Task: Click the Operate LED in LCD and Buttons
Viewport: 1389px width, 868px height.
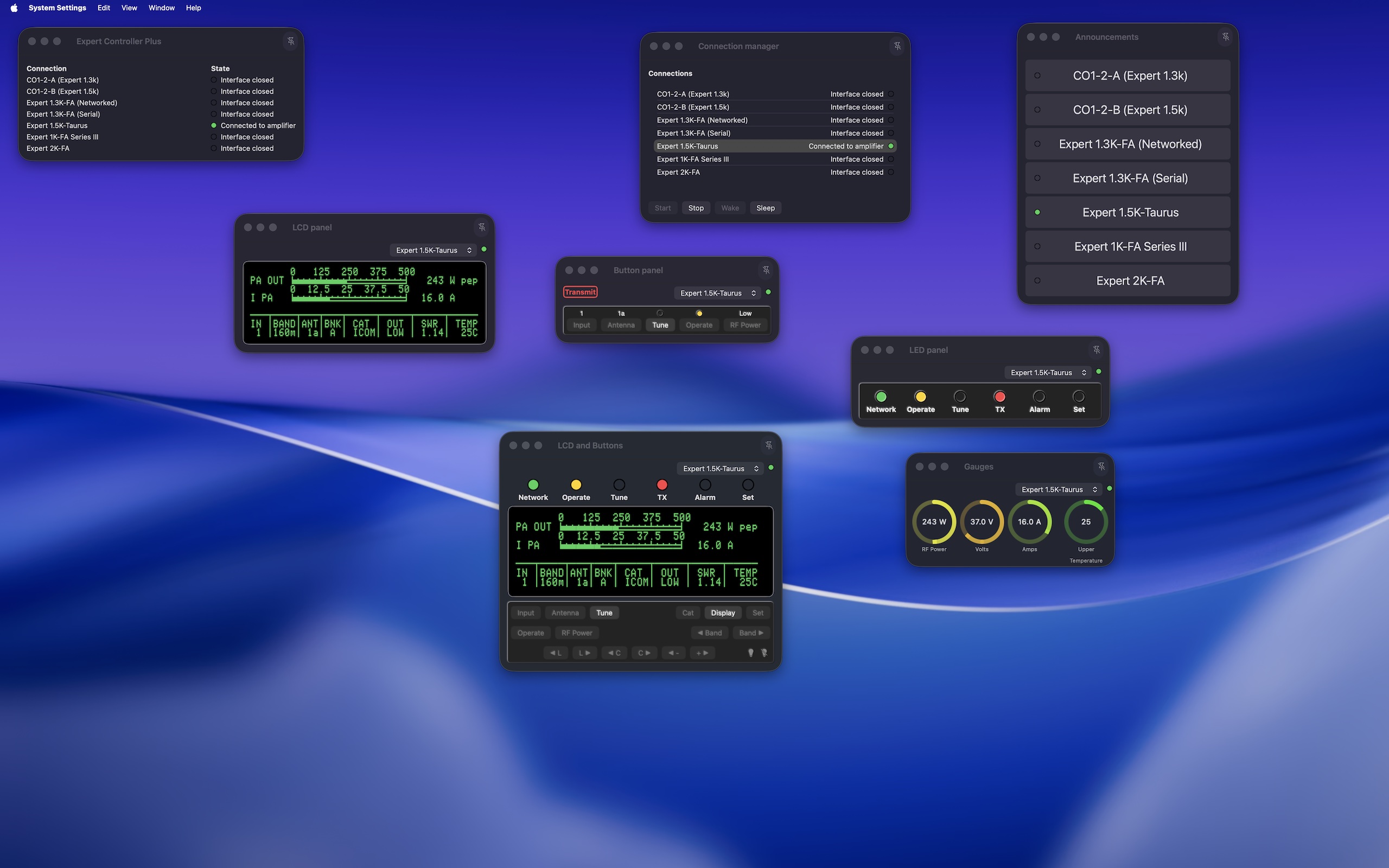Action: (576, 485)
